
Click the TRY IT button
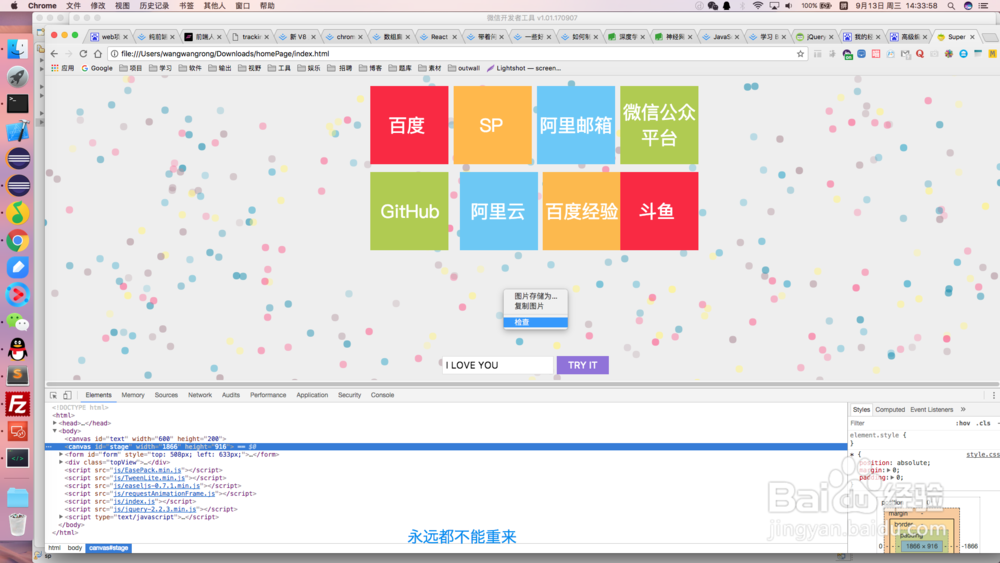pos(582,365)
